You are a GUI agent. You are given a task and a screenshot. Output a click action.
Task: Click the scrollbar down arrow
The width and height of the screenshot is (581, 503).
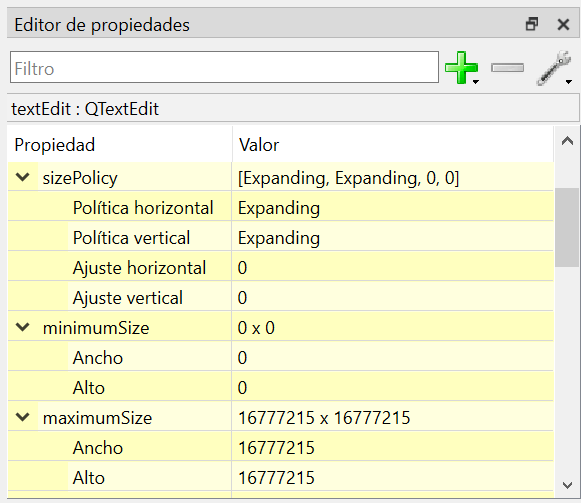567,485
